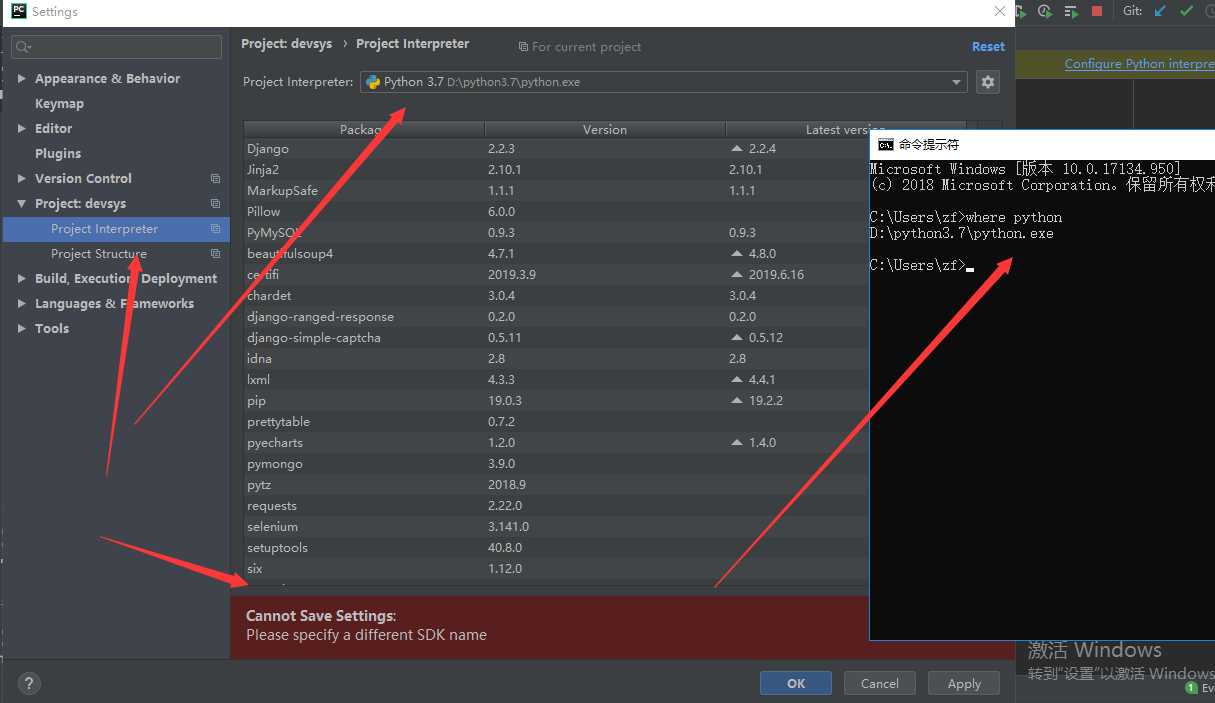Select the MarkupSafe package row
Screen dimensions: 1215x703
[x=557, y=190]
